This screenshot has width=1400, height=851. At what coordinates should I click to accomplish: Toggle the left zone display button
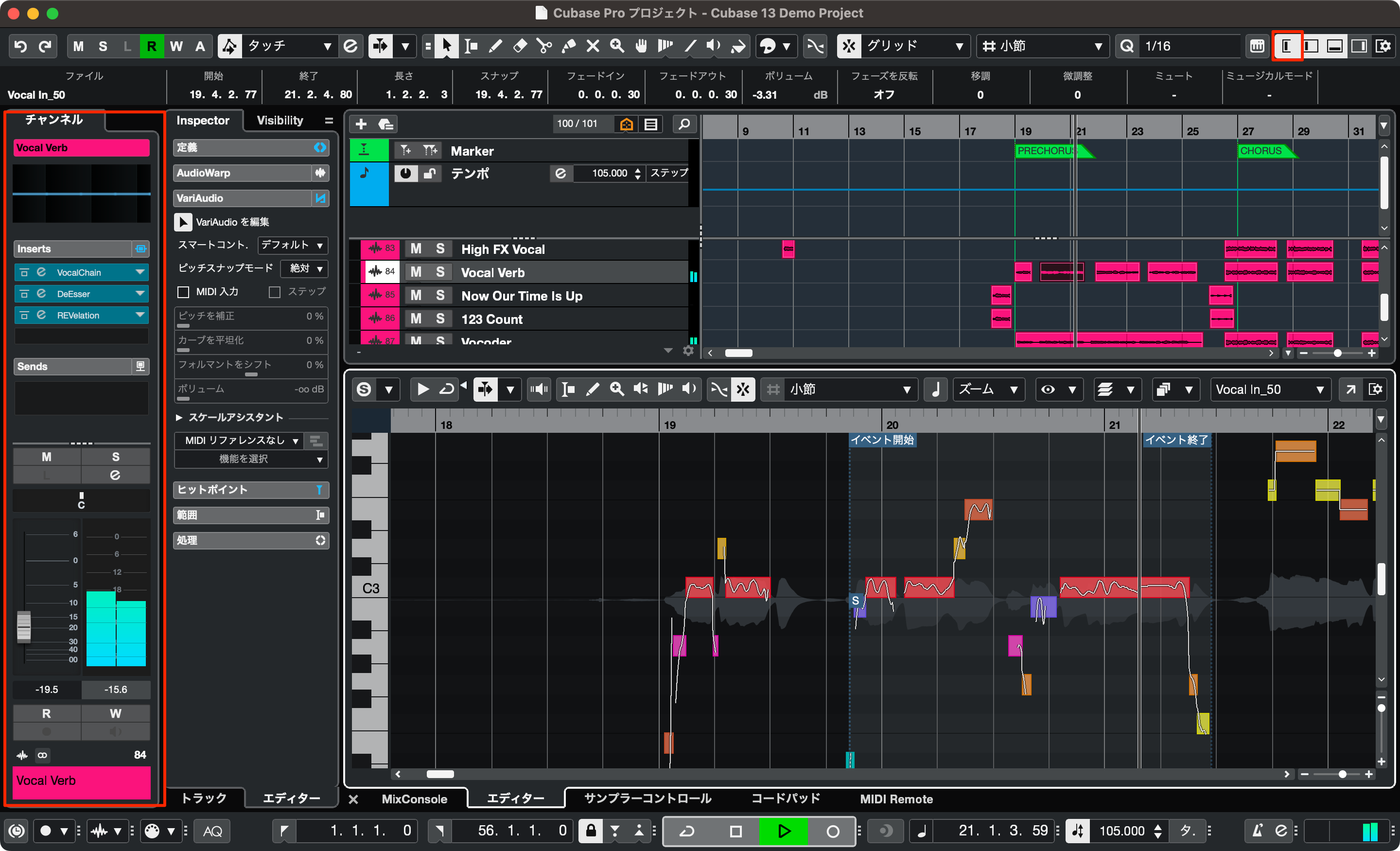tap(1311, 46)
